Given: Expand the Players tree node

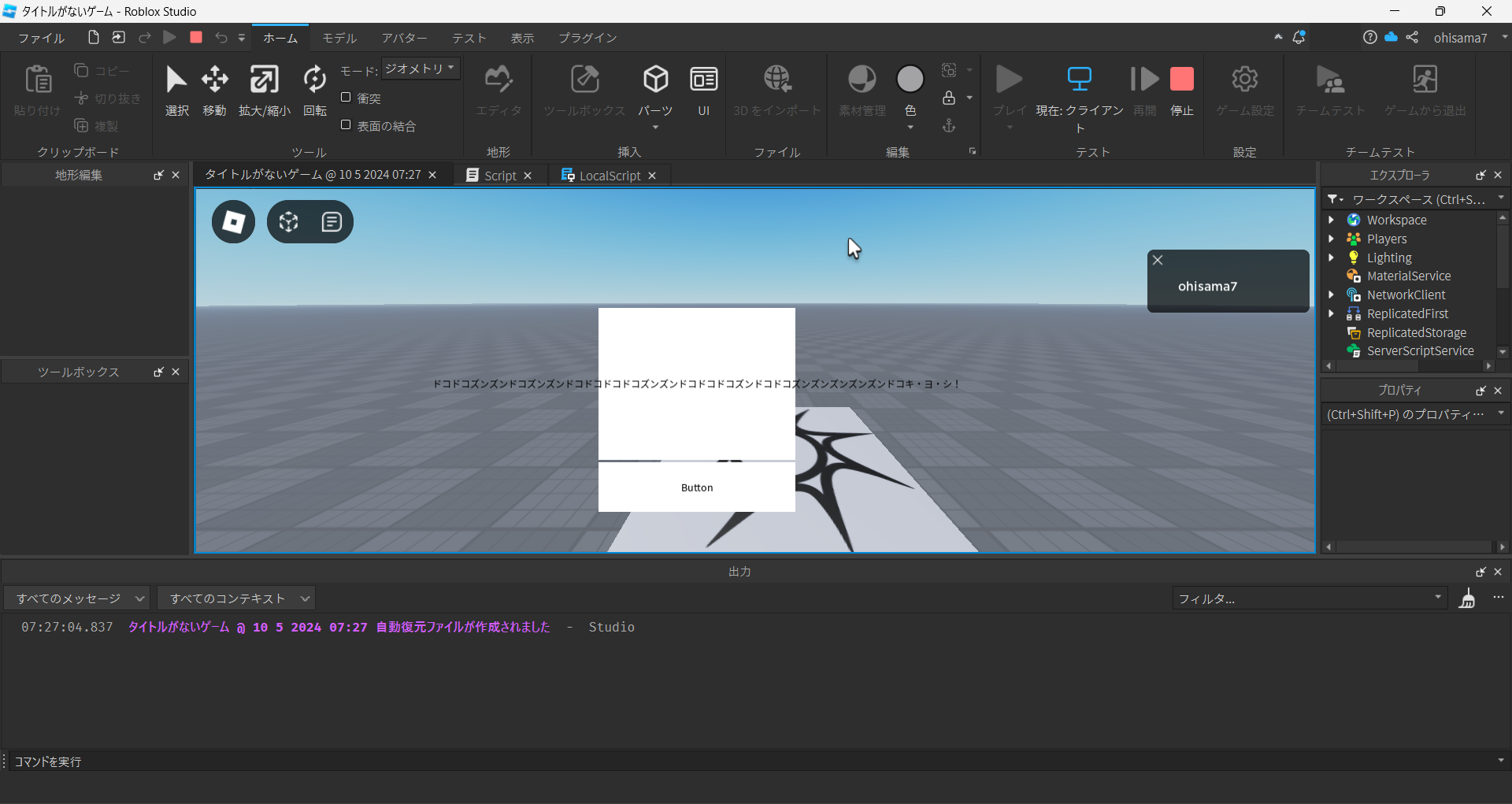Looking at the screenshot, I should pos(1332,239).
